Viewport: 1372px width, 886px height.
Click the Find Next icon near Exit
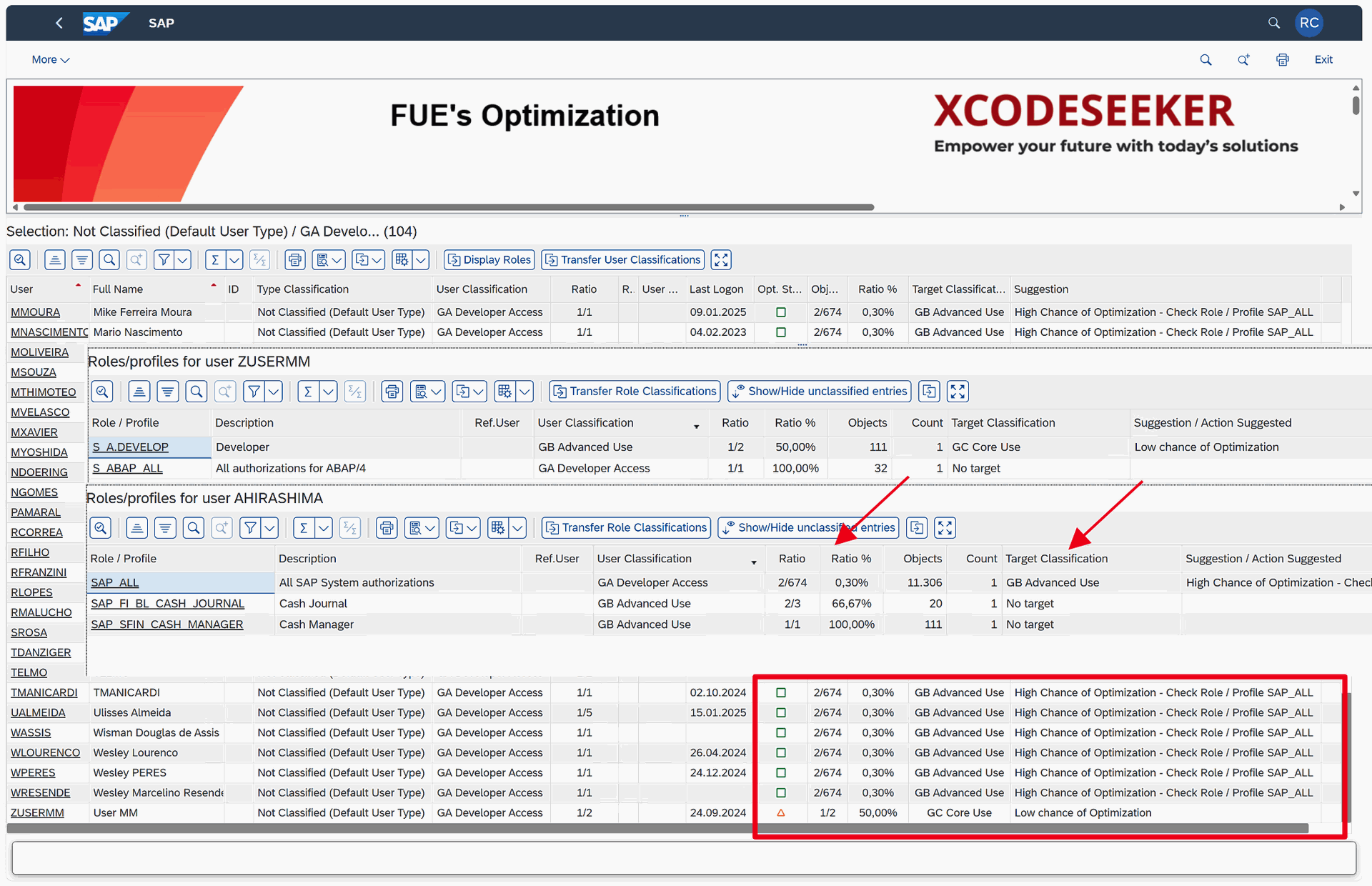[x=1243, y=60]
